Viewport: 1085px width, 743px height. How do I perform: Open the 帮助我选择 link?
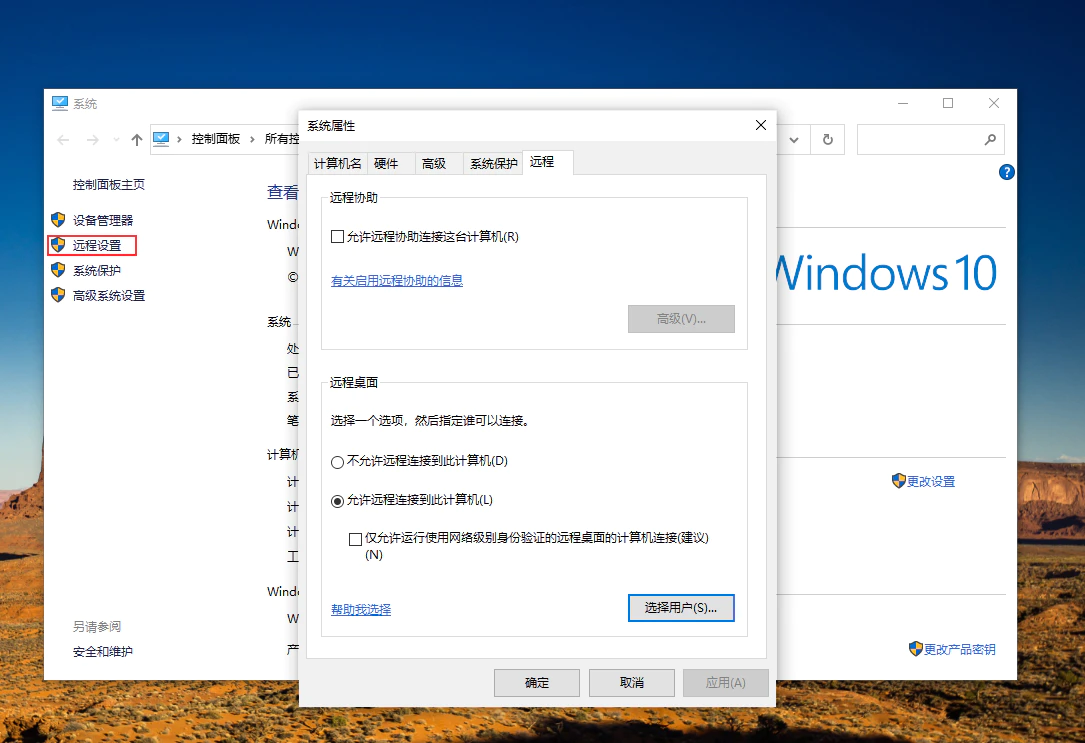(359, 608)
